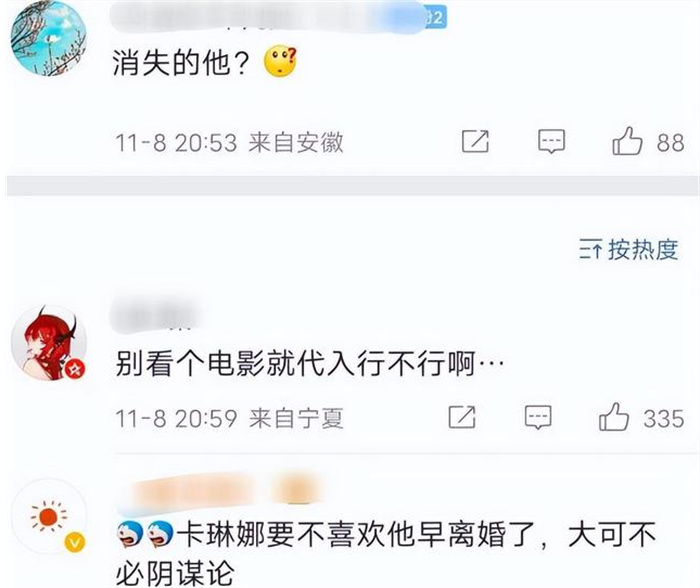Tap the red badge on anime avatar

pyautogui.click(x=75, y=369)
